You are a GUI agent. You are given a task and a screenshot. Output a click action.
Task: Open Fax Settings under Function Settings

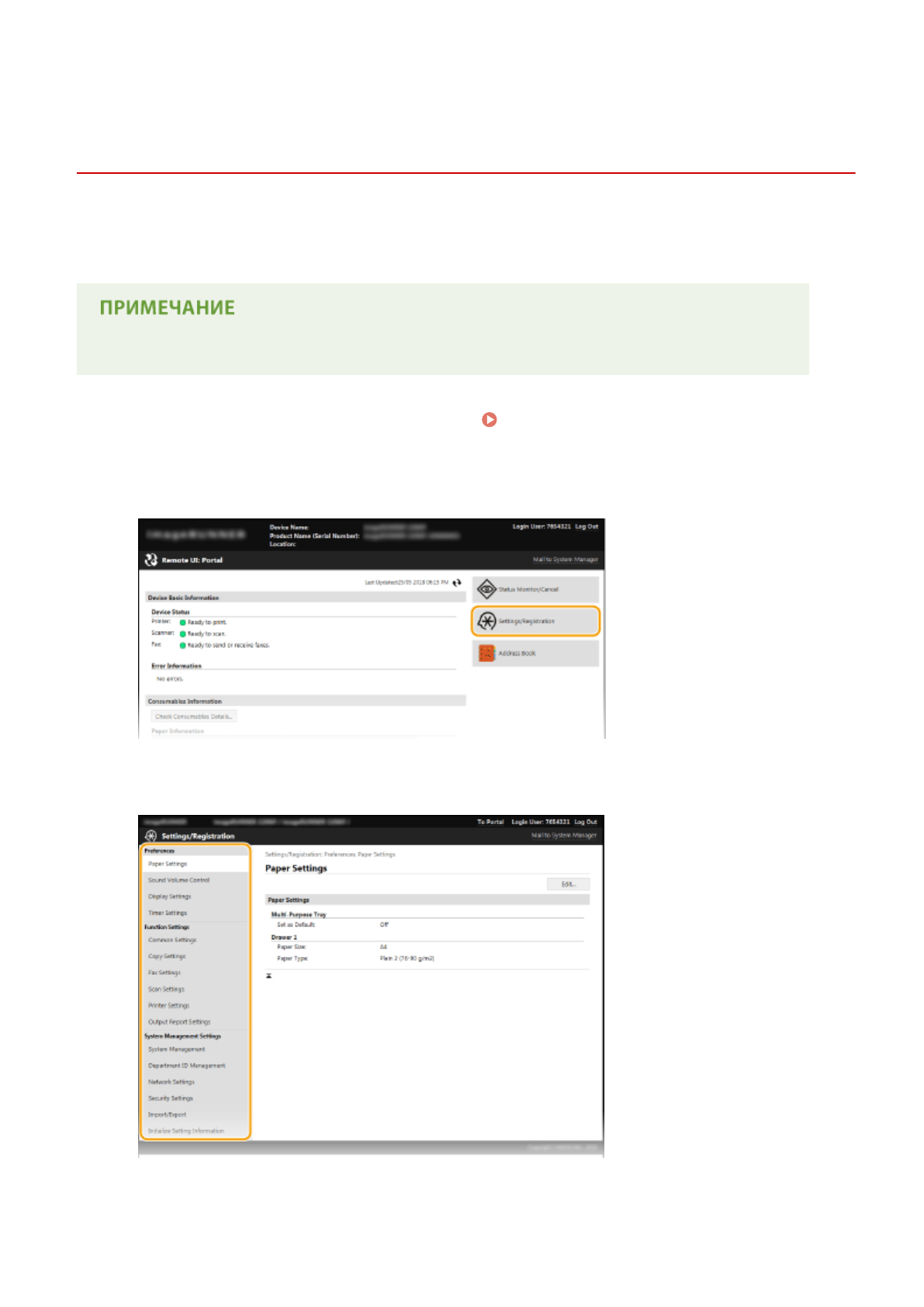click(164, 972)
